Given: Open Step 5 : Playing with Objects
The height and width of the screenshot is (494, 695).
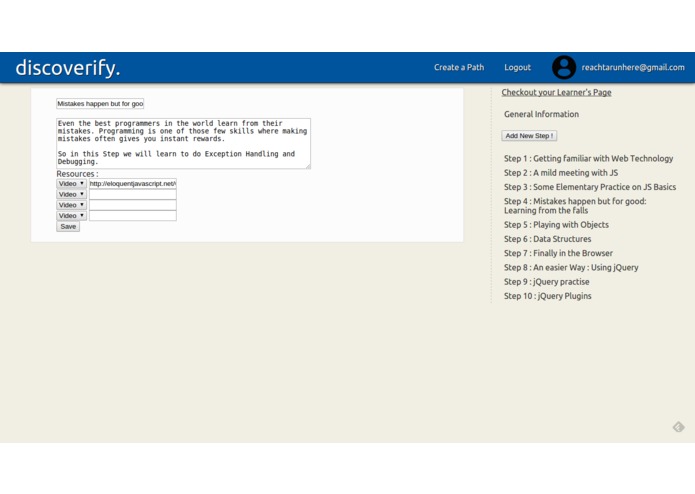Looking at the screenshot, I should [x=556, y=225].
